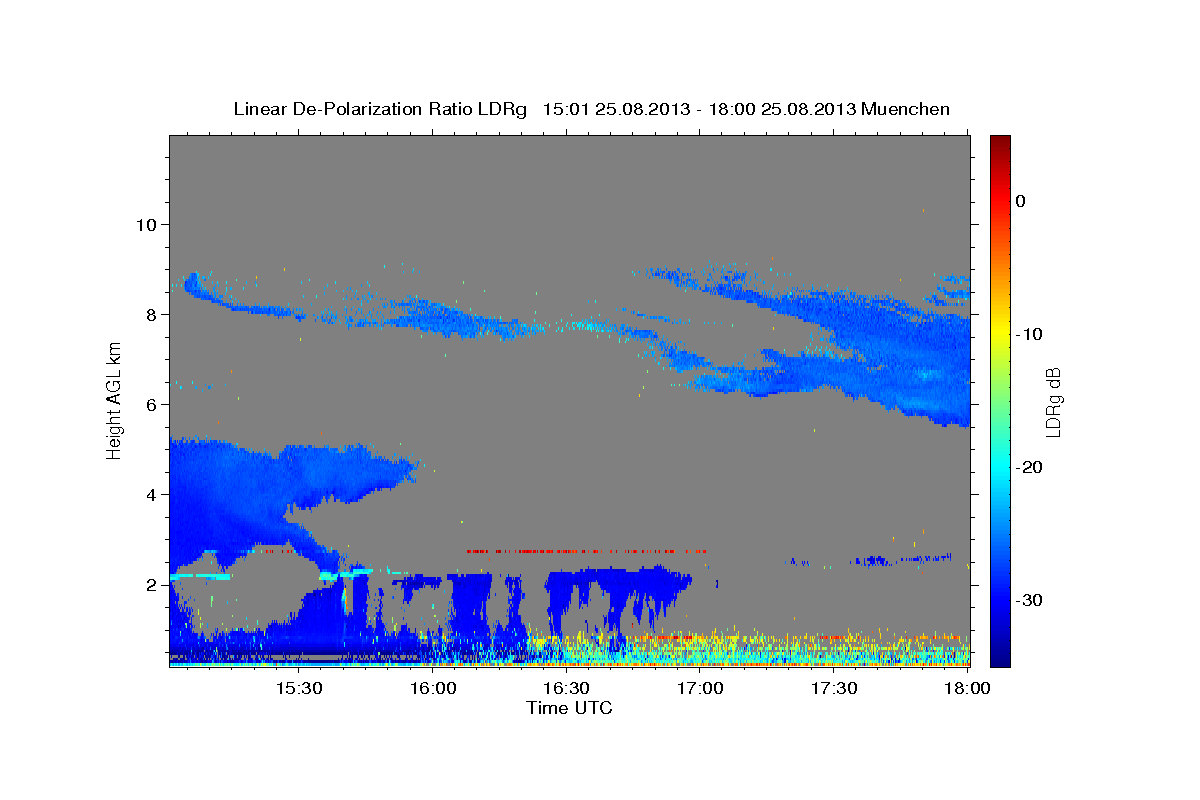Viewport: 1200px width, 800px height.
Task: Click the 'Height AGL km' axis label
Action: pyautogui.click(x=115, y=400)
